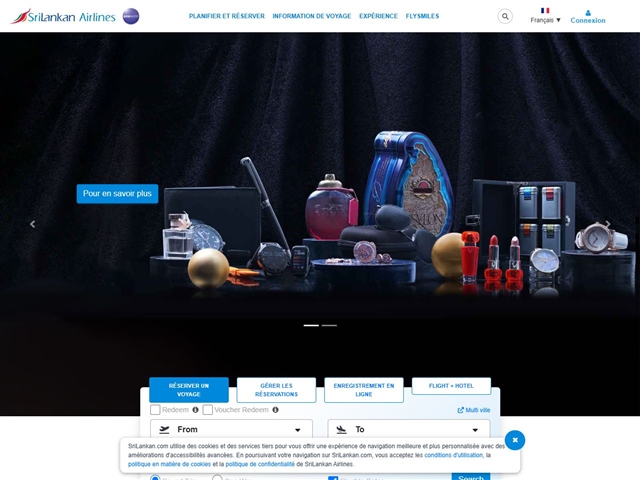Select the second carousel slide indicator

coord(329,325)
